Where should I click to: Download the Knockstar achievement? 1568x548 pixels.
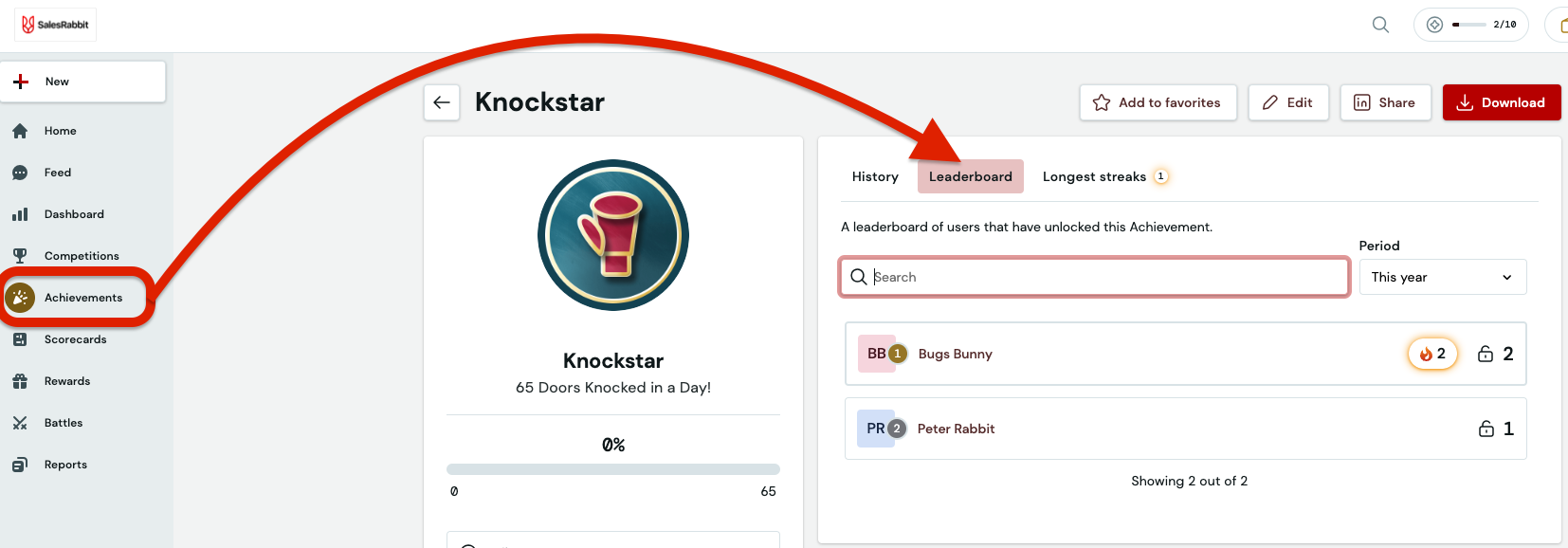click(1502, 102)
